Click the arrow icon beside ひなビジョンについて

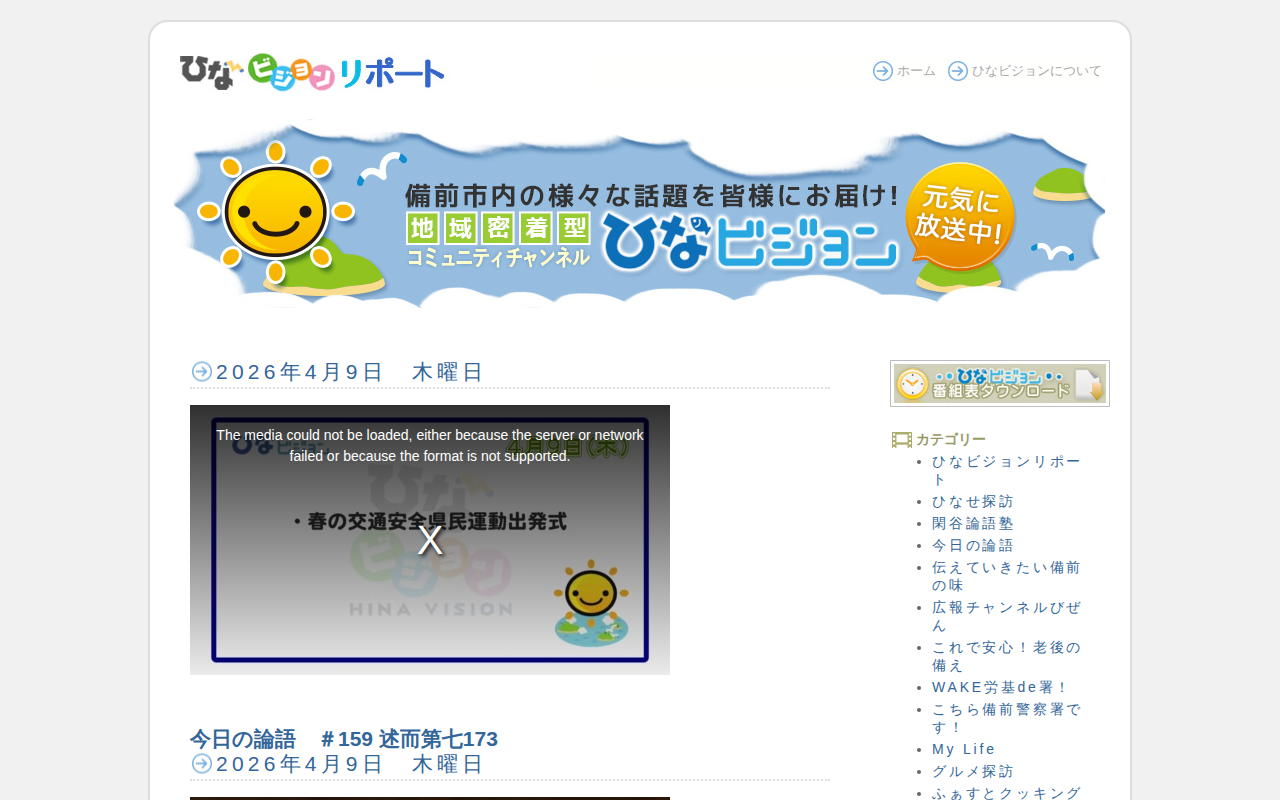(958, 71)
